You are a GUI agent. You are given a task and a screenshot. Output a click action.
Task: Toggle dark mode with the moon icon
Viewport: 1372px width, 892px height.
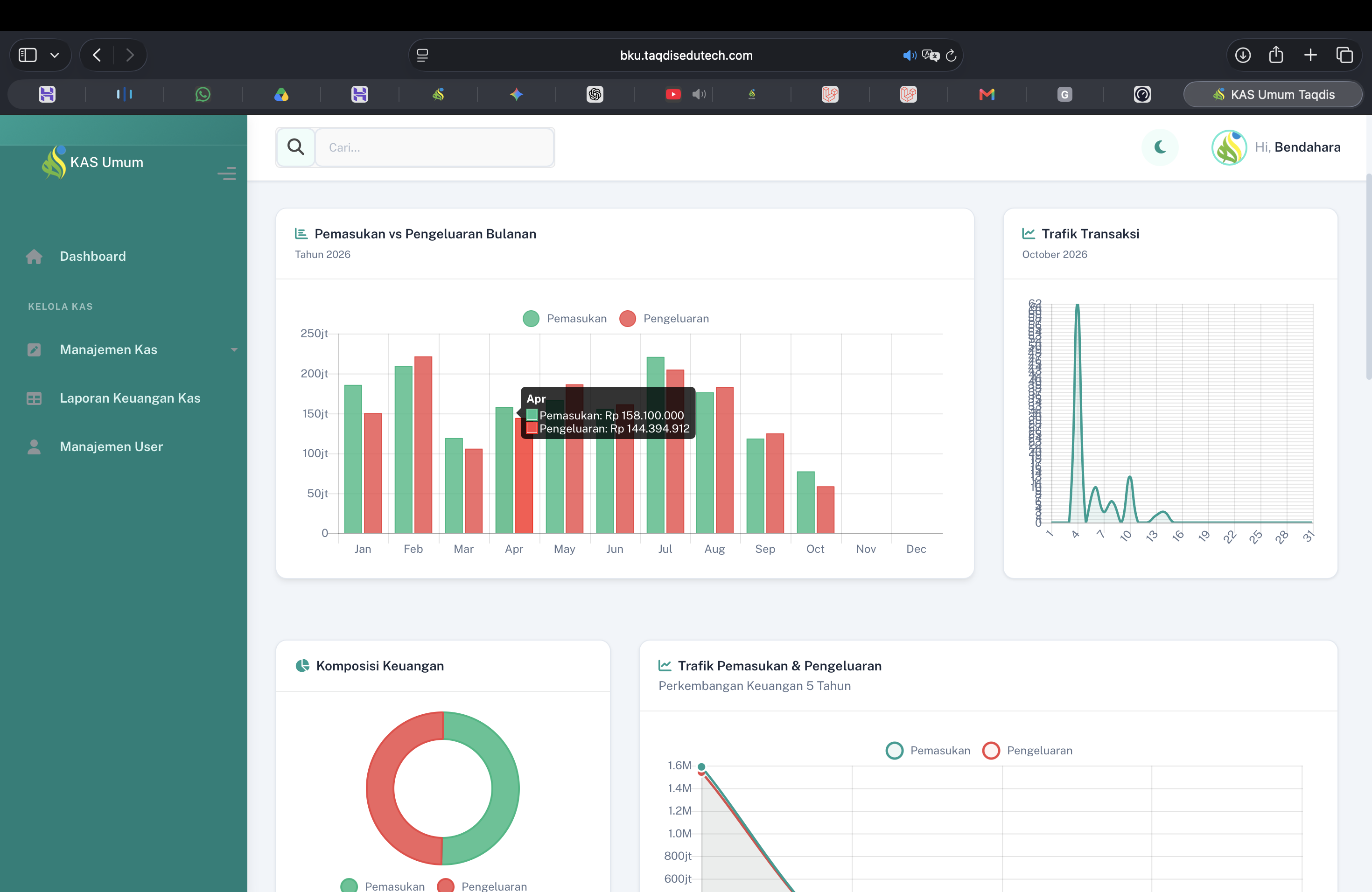pyautogui.click(x=1160, y=147)
